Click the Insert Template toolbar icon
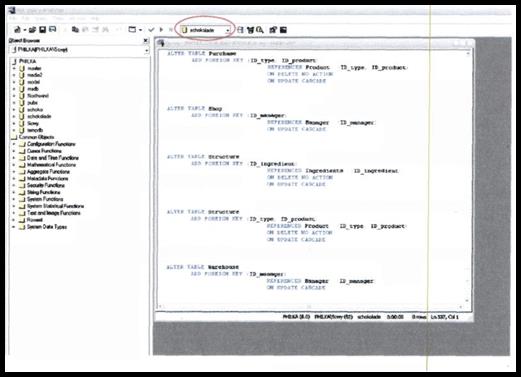This screenshot has height=377, width=521. (53, 30)
